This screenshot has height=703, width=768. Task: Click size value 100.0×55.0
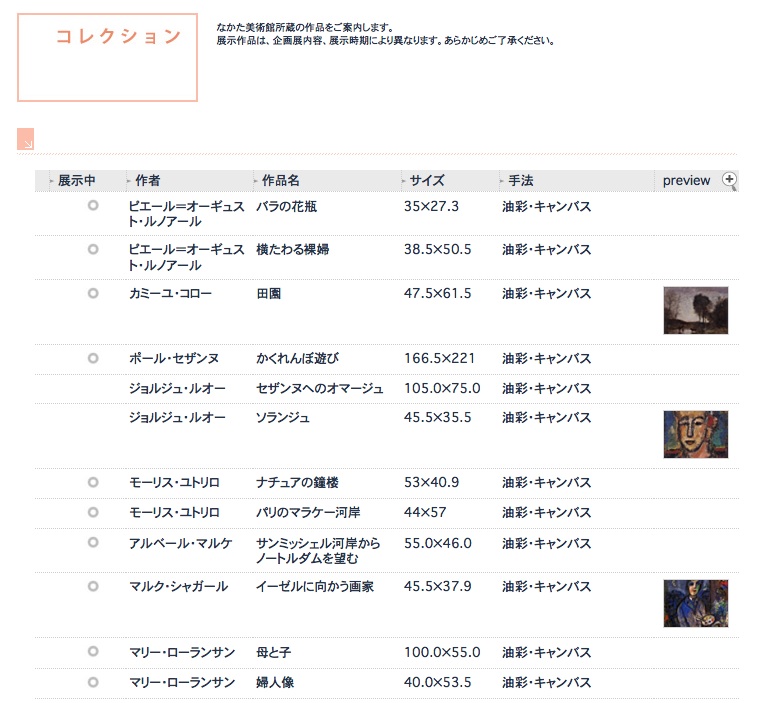pyautogui.click(x=442, y=652)
